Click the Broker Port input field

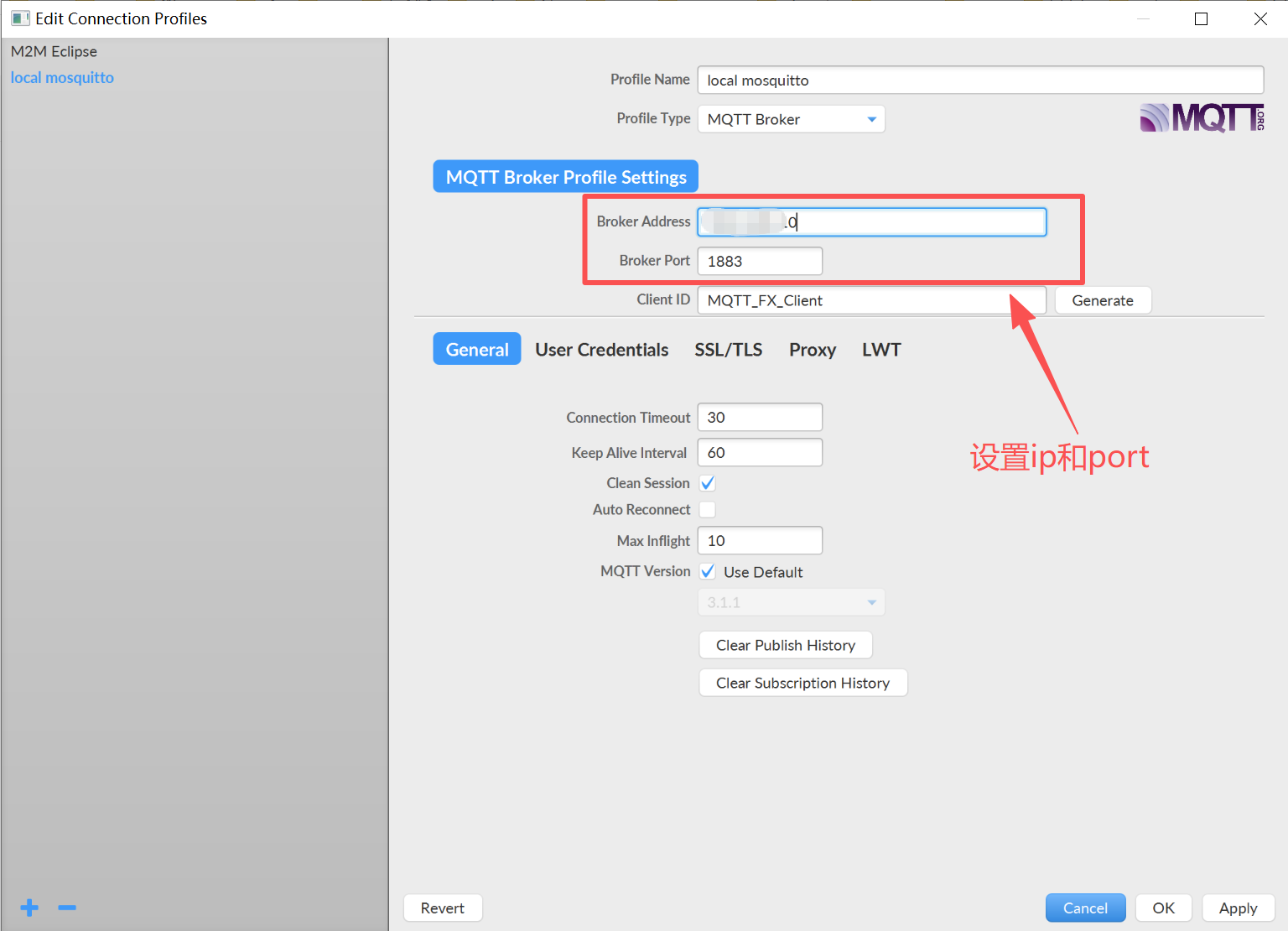[760, 261]
